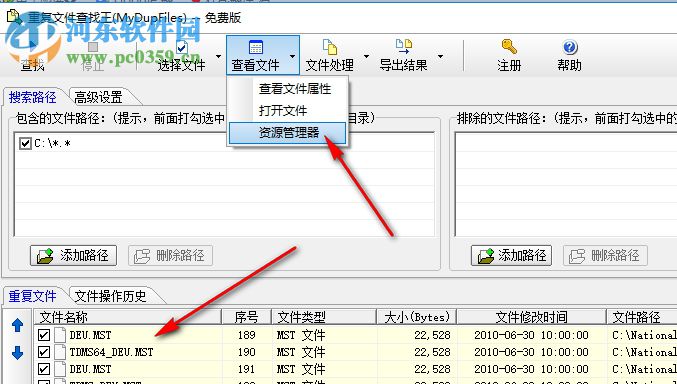Click the sequence number 190 cell
The height and width of the screenshot is (384, 677).
coord(247,352)
